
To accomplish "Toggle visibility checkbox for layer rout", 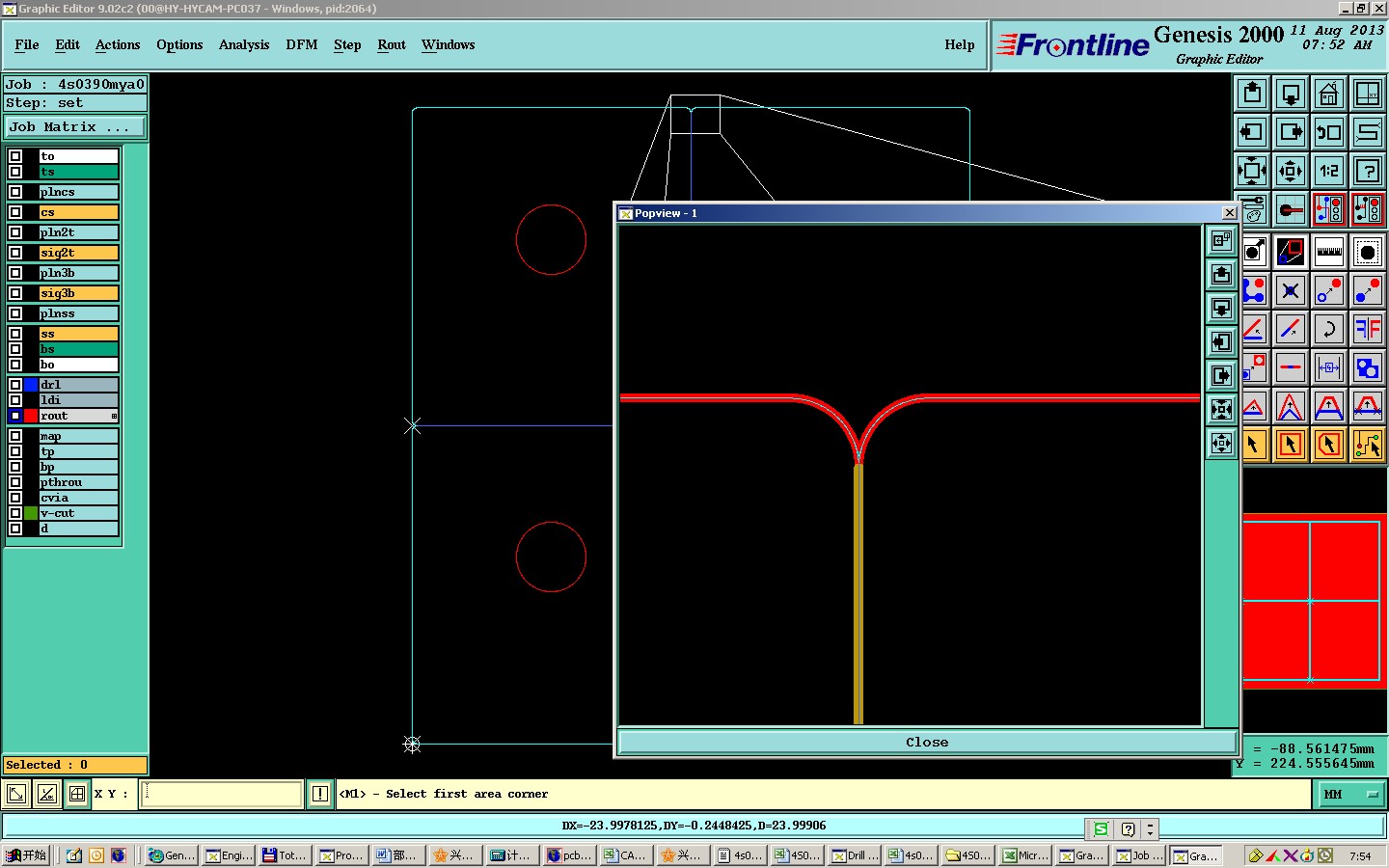I will tap(15, 416).
